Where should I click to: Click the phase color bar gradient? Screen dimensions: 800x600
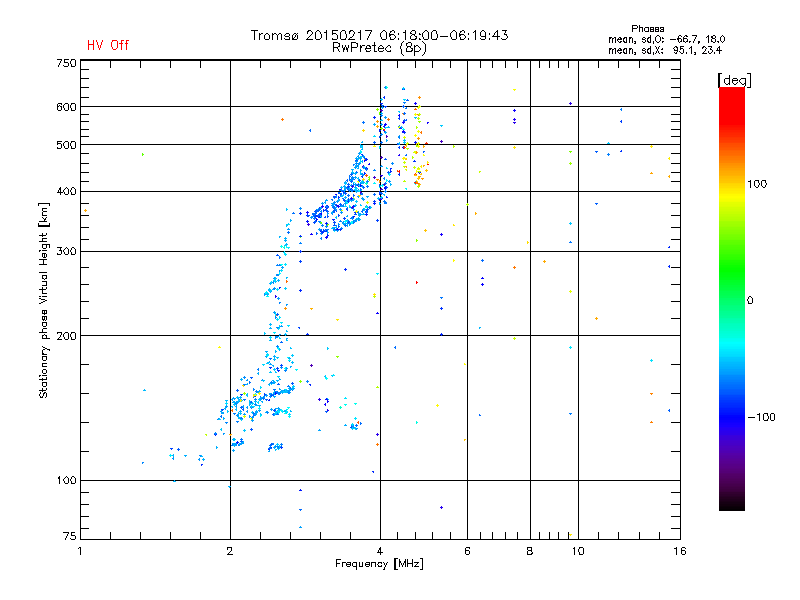click(732, 298)
